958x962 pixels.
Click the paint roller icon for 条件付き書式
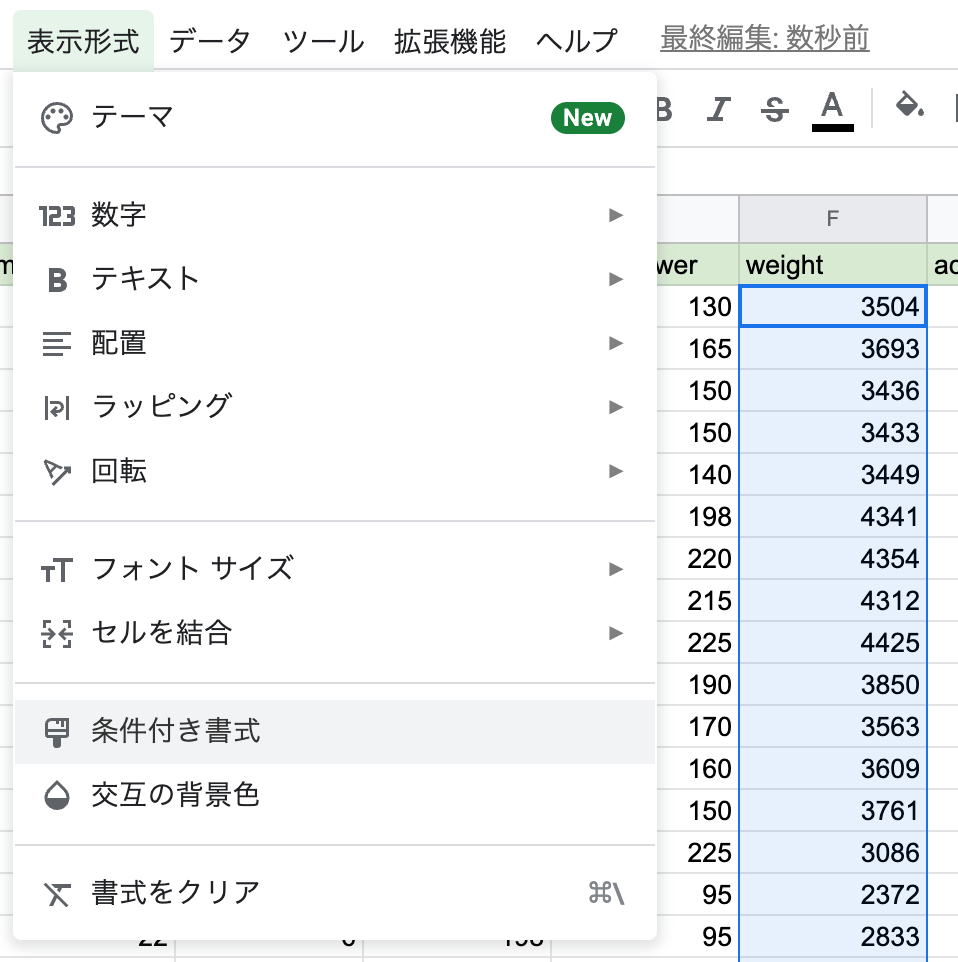[x=57, y=732]
